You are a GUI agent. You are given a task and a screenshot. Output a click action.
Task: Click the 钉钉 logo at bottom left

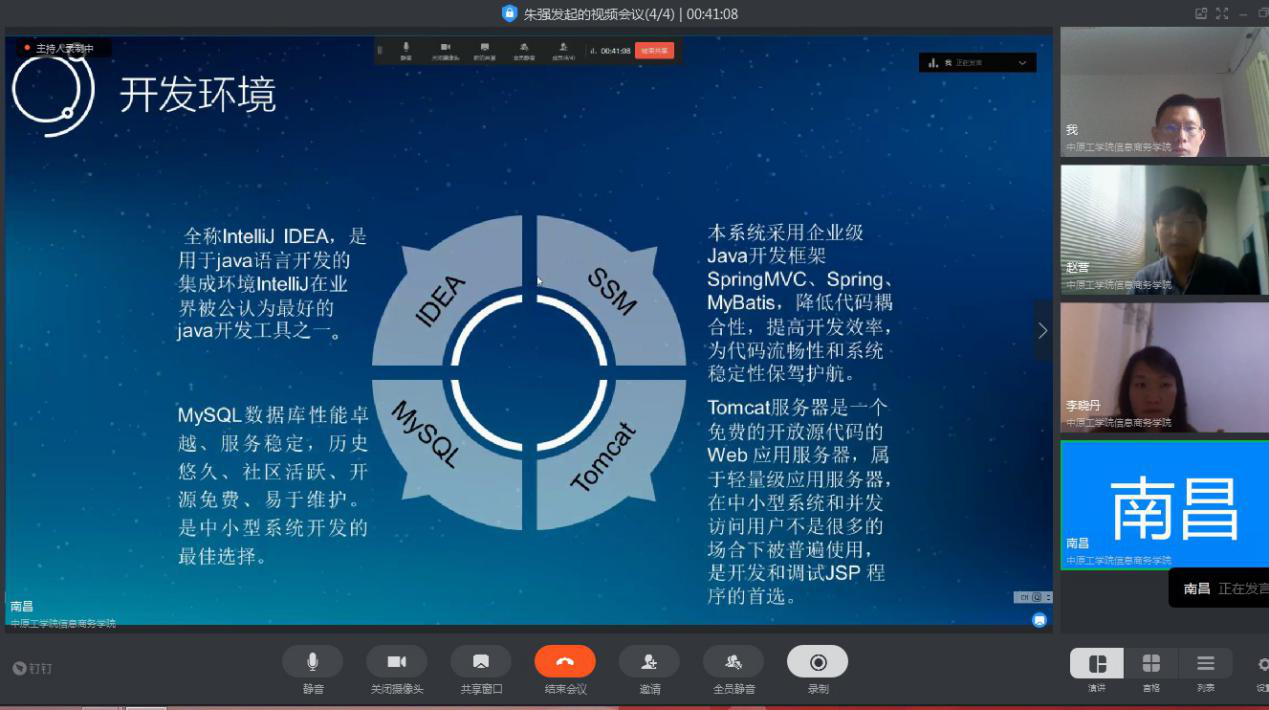(x=32, y=668)
